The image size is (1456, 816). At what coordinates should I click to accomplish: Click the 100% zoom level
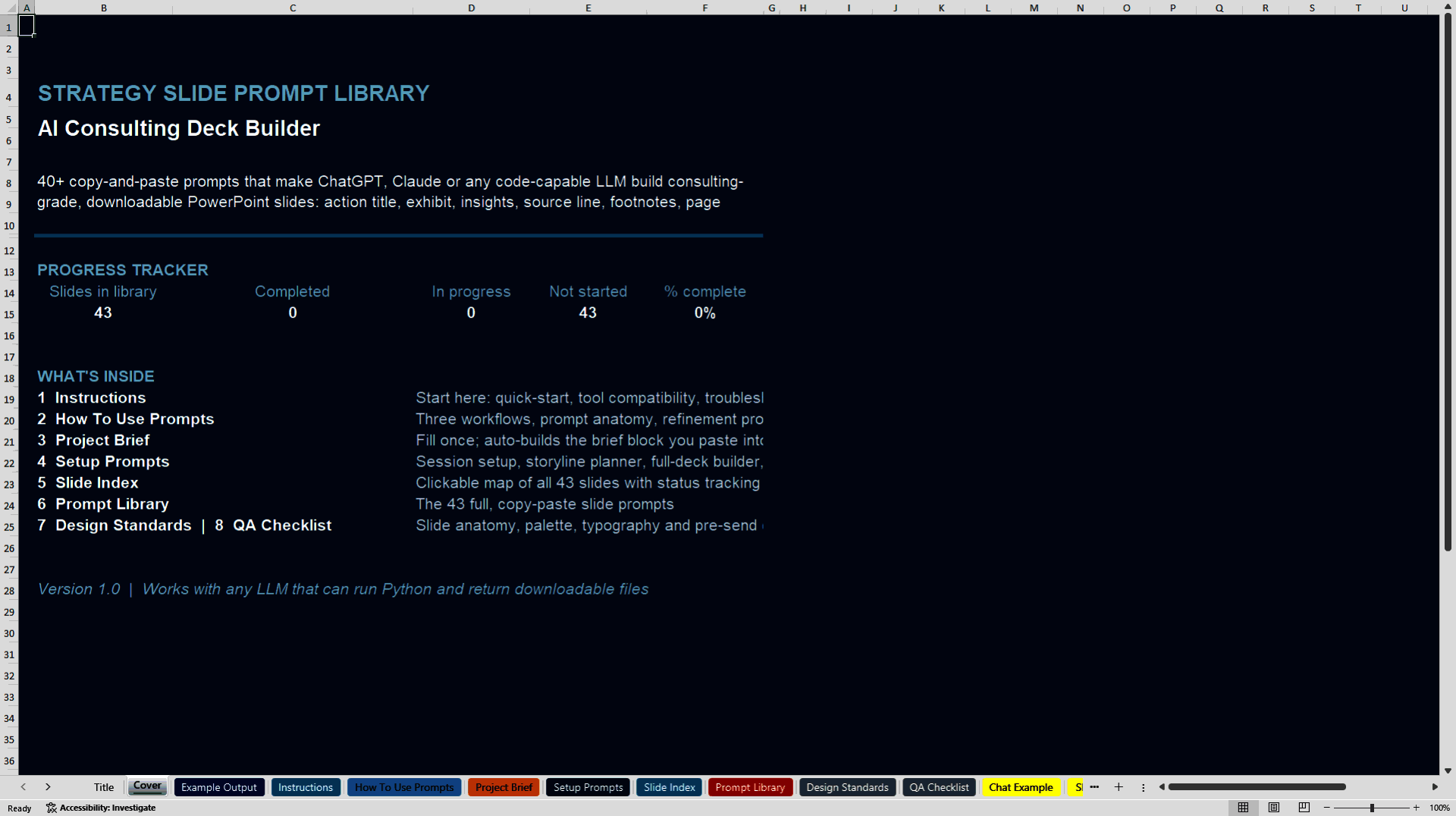(1439, 808)
